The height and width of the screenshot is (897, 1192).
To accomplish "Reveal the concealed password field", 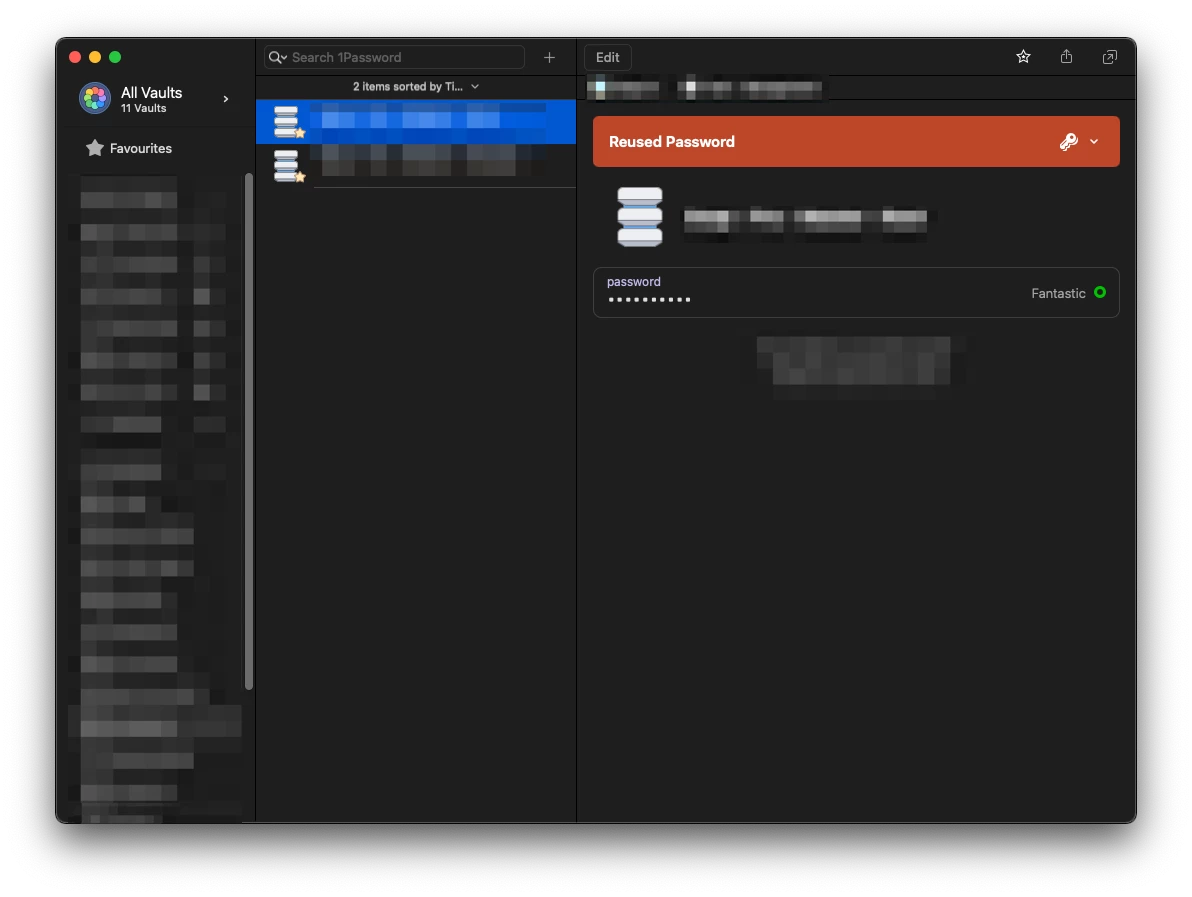I will (856, 293).
